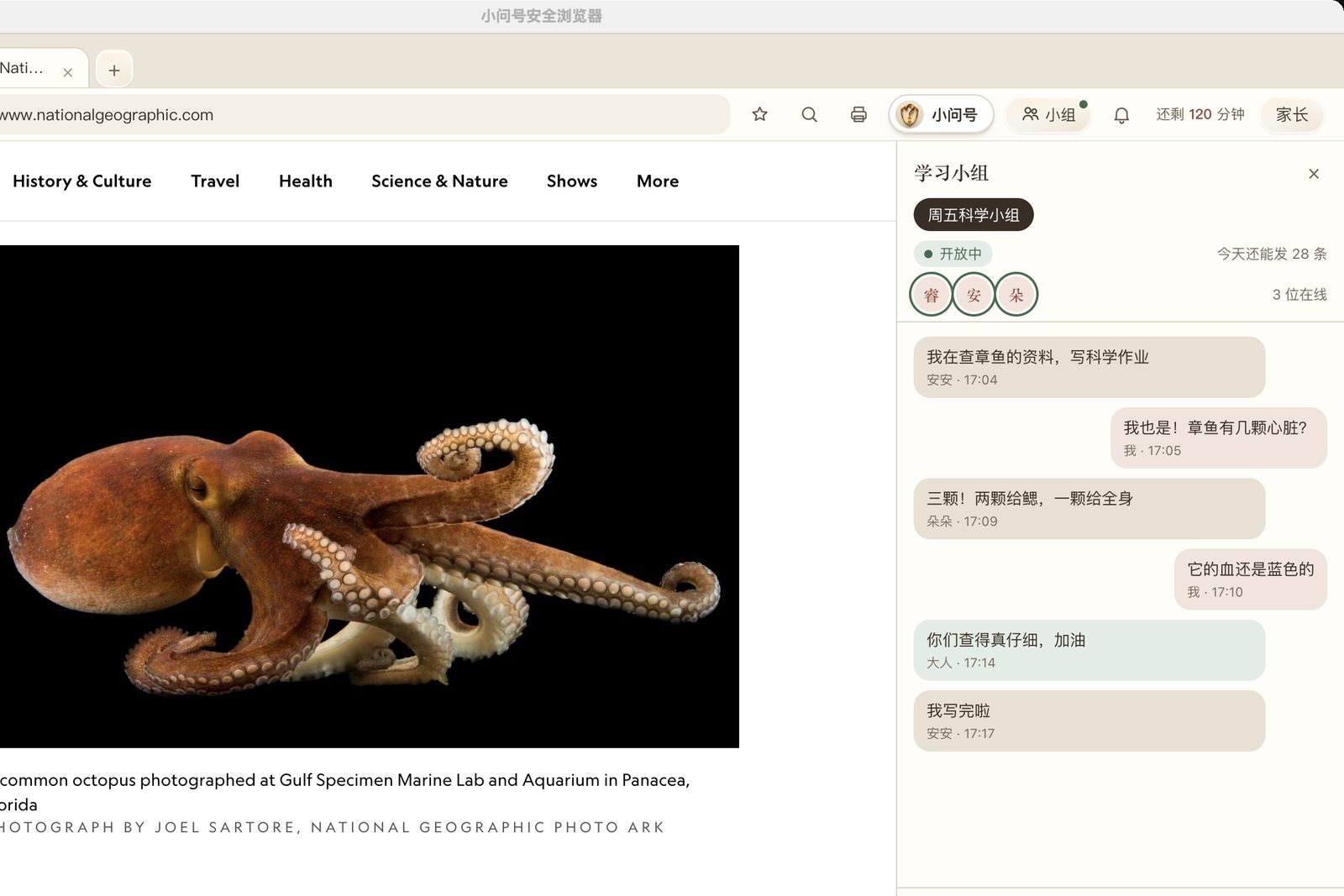This screenshot has width=1344, height=896.
Task: Open a new tab with the plus button
Action: (114, 70)
